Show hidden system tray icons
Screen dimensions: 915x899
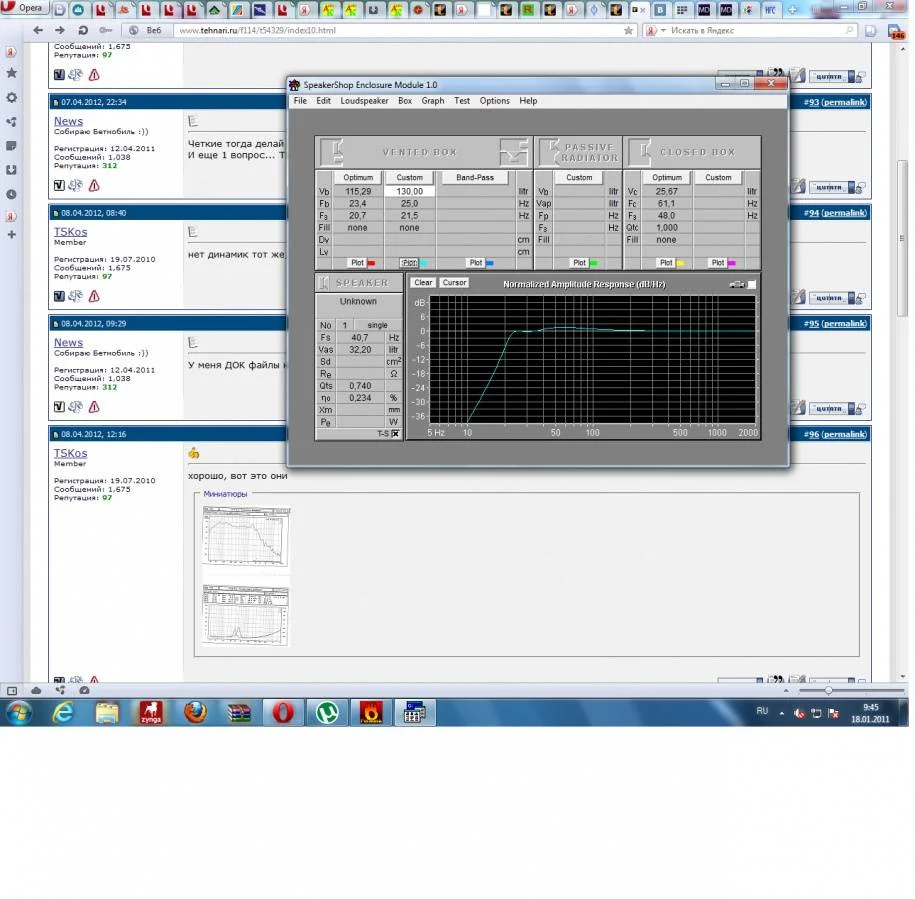pos(781,712)
